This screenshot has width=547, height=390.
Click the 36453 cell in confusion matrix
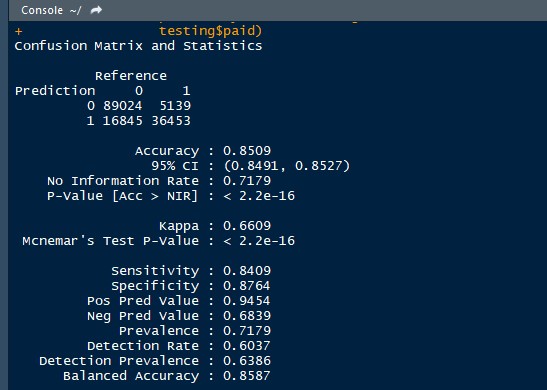tap(171, 121)
